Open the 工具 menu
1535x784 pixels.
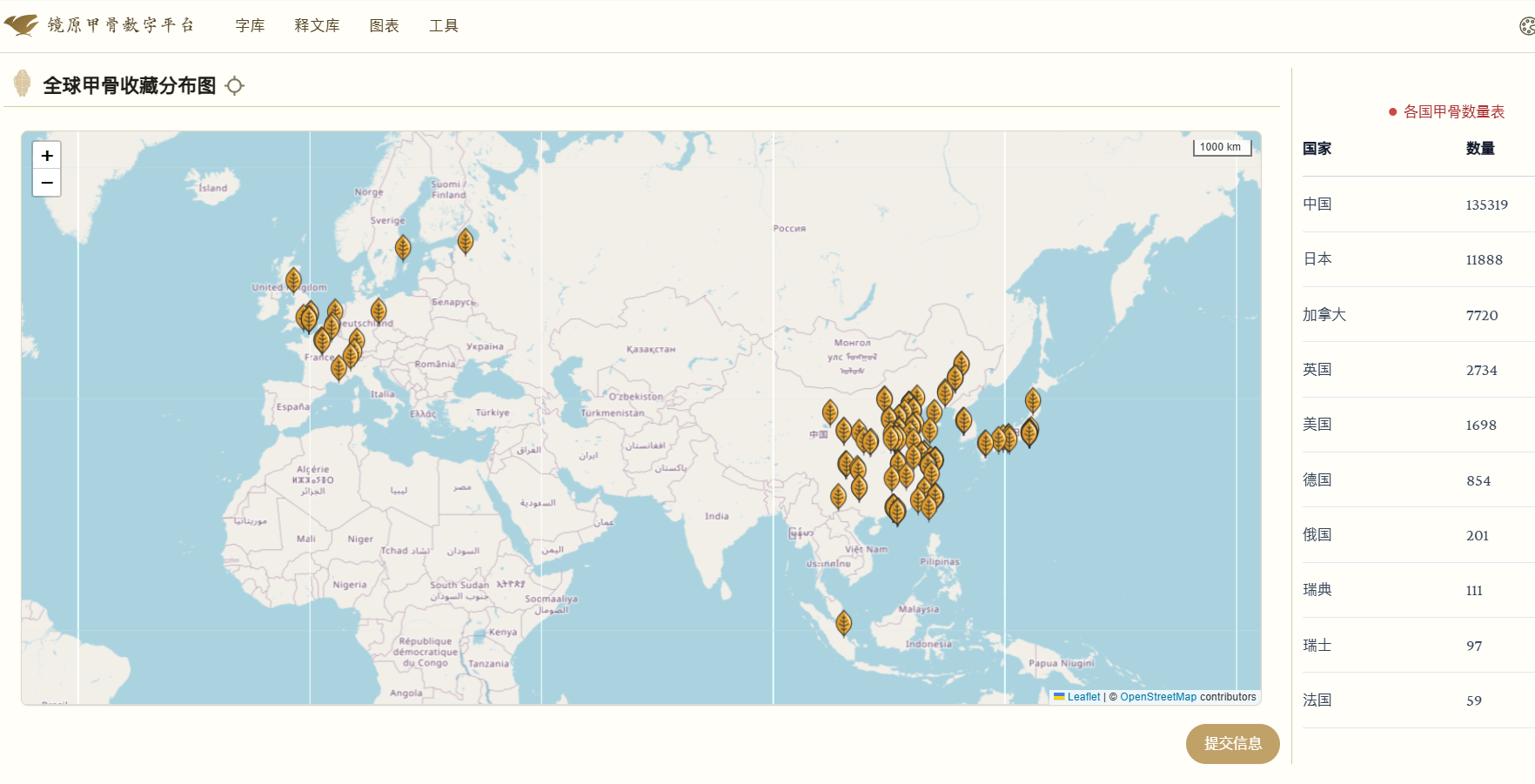[x=443, y=26]
